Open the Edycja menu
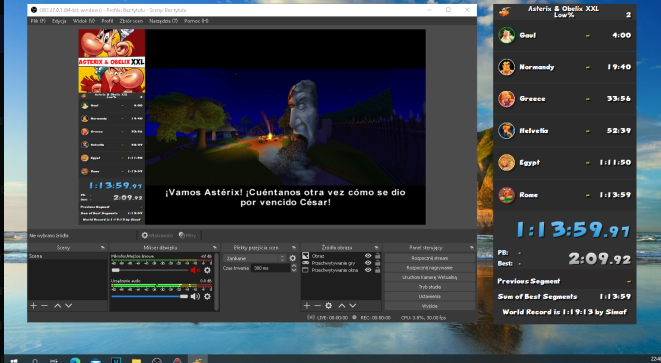Viewport: 661px width, 363px height. (x=59, y=21)
